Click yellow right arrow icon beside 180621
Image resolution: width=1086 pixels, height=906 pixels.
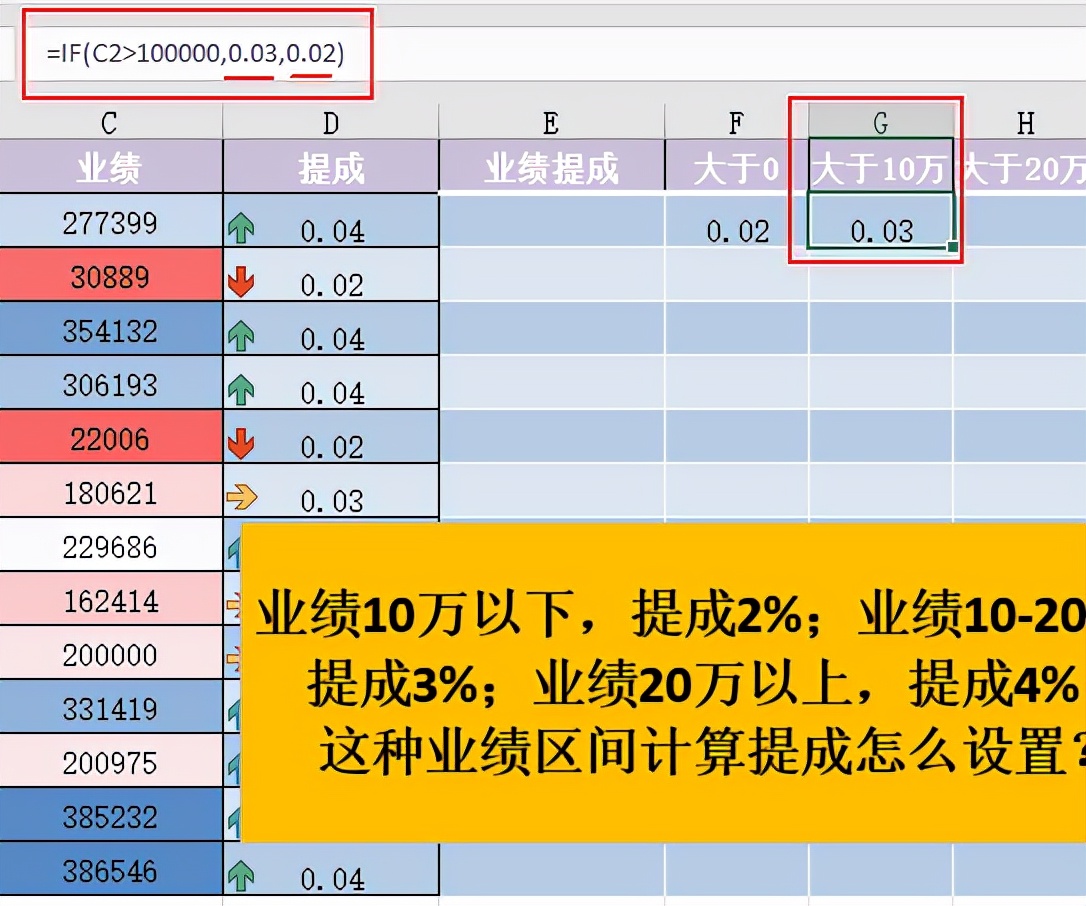click(242, 497)
